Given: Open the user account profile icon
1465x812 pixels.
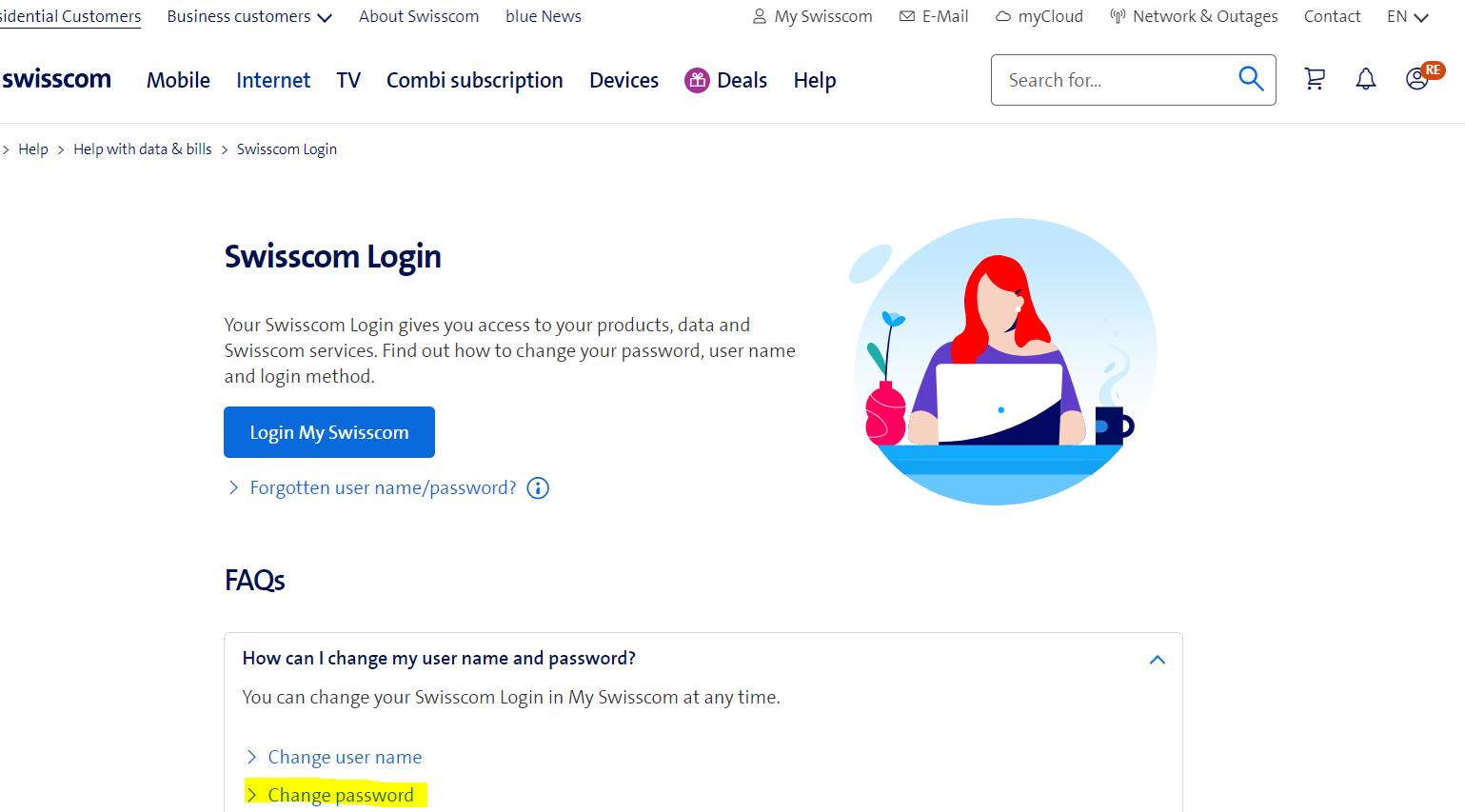Looking at the screenshot, I should (x=1418, y=79).
